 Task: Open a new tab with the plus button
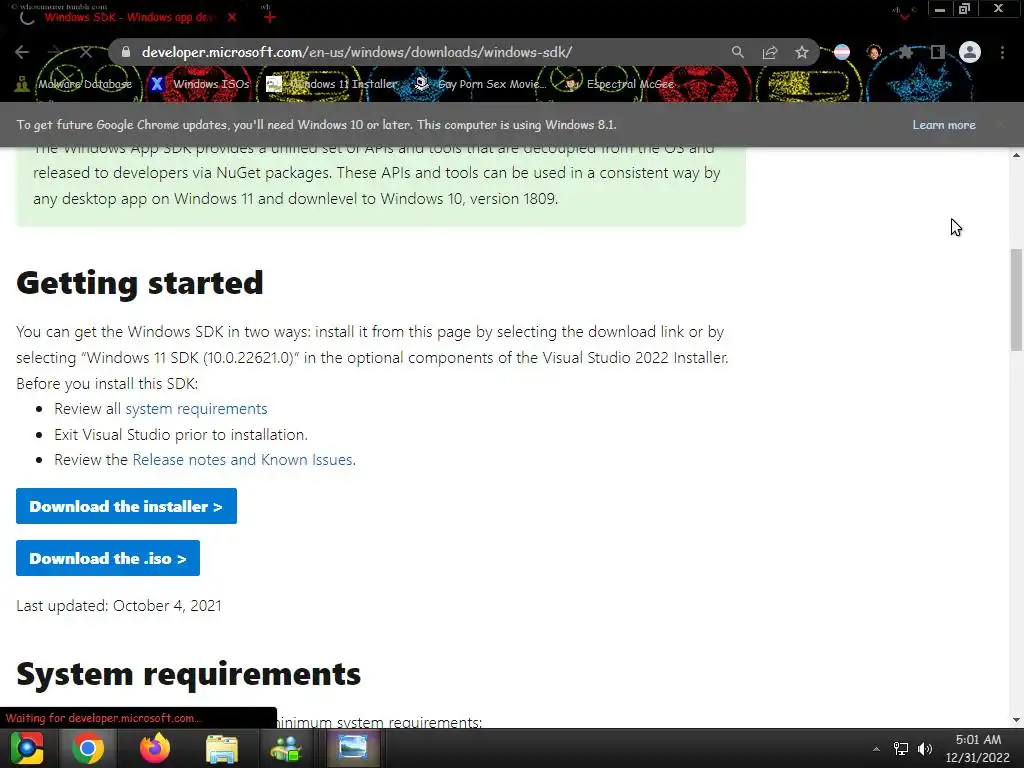[x=270, y=18]
